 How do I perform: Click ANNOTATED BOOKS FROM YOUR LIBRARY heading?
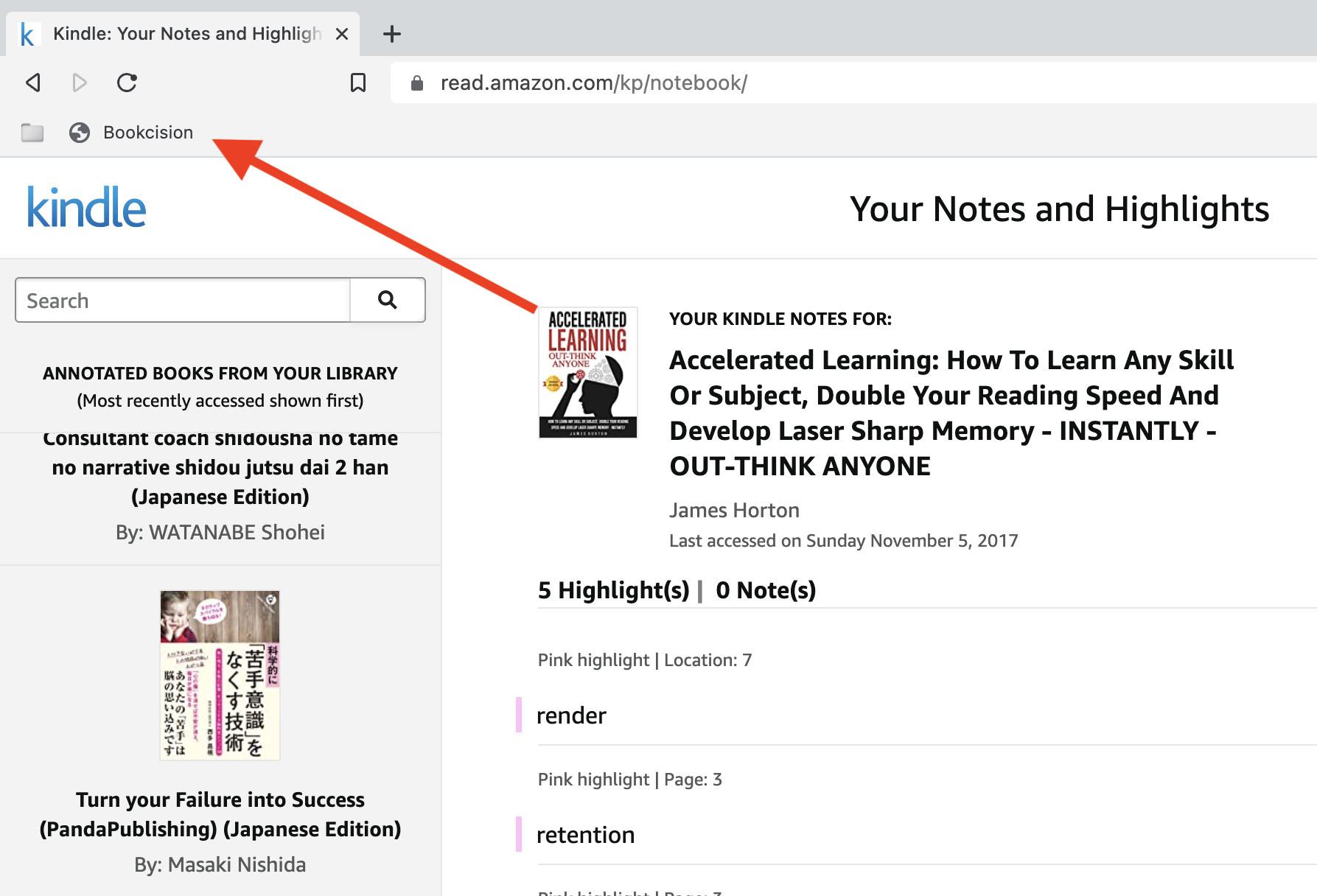(x=220, y=374)
